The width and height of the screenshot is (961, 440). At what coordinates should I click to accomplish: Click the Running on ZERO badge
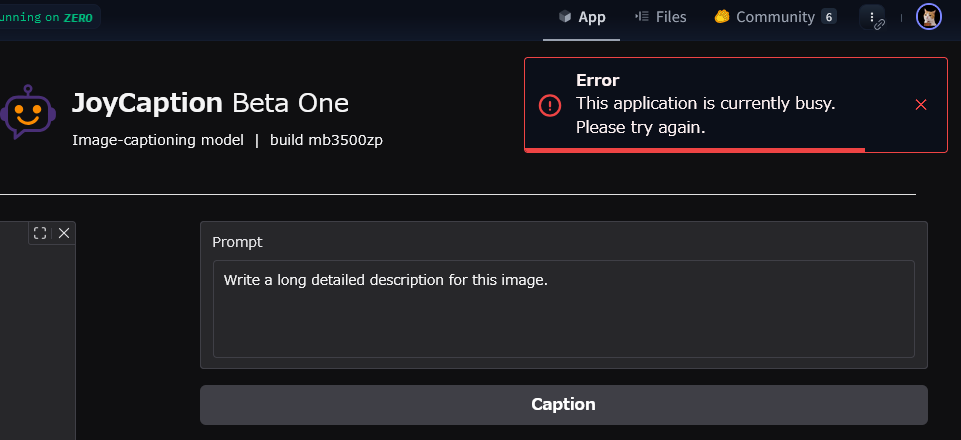pos(48,17)
